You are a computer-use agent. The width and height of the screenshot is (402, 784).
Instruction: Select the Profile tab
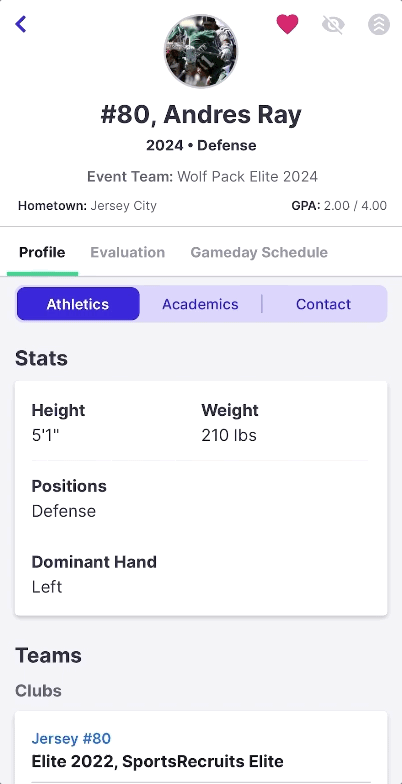point(42,252)
